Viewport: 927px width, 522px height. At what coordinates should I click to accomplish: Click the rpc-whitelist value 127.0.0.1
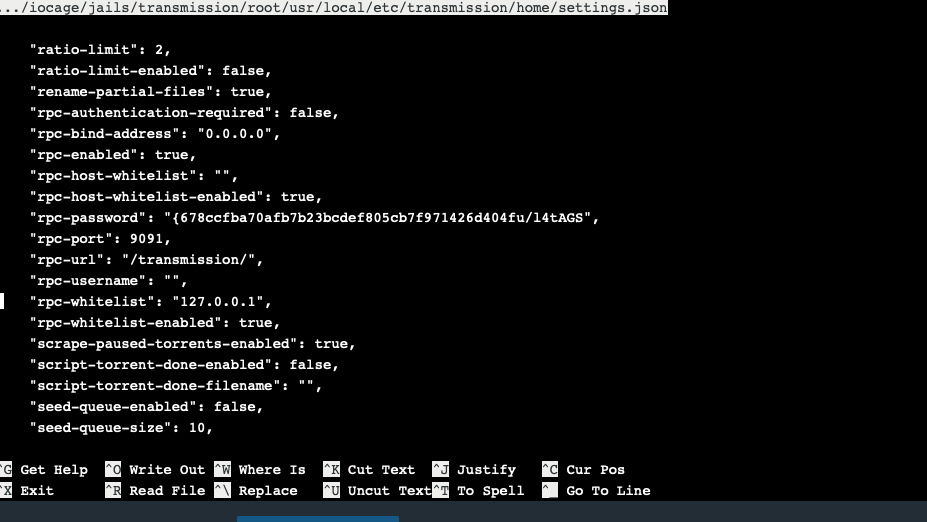[218, 301]
